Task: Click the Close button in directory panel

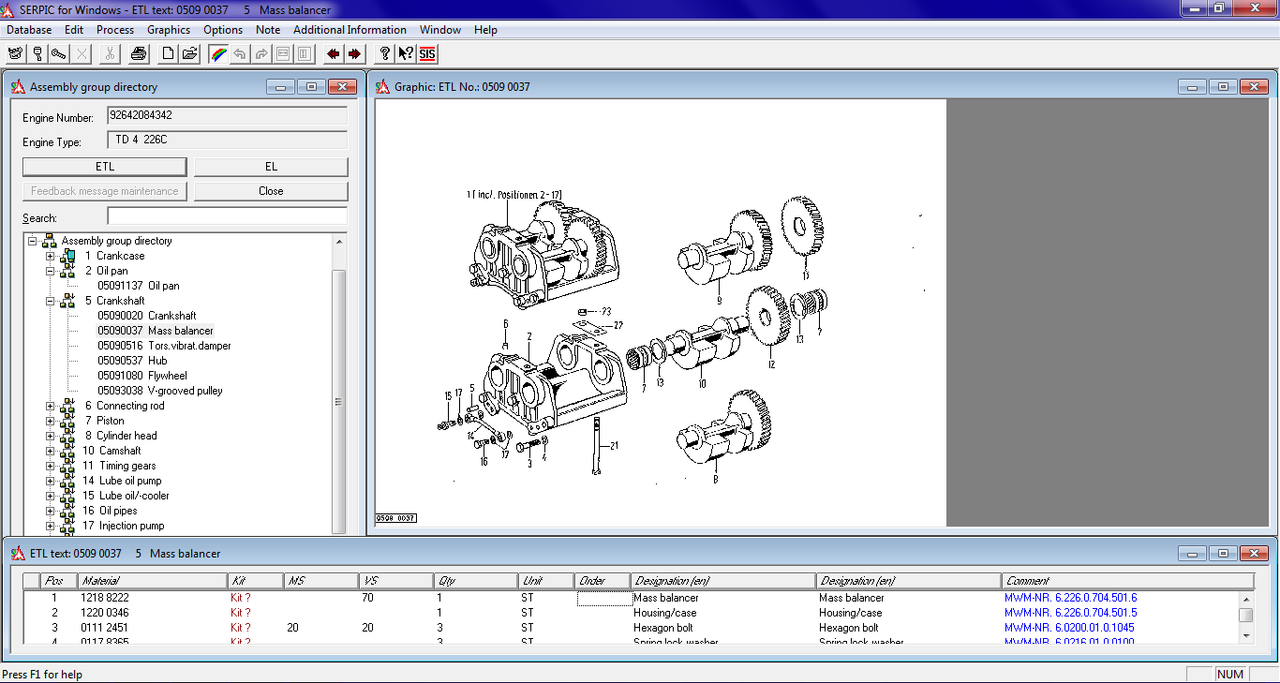Action: coord(271,191)
